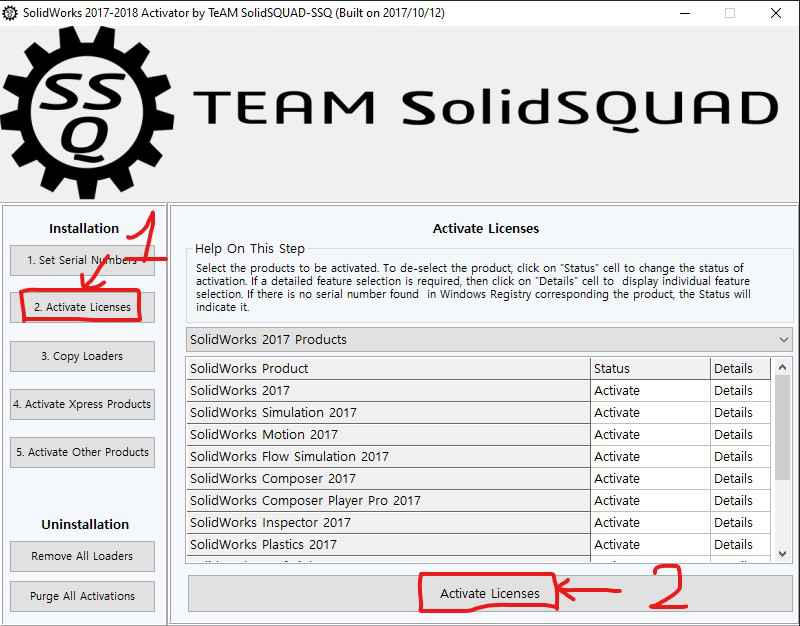
Task: Toggle Status cell for SolidWorks Motion 2017
Action: (650, 434)
